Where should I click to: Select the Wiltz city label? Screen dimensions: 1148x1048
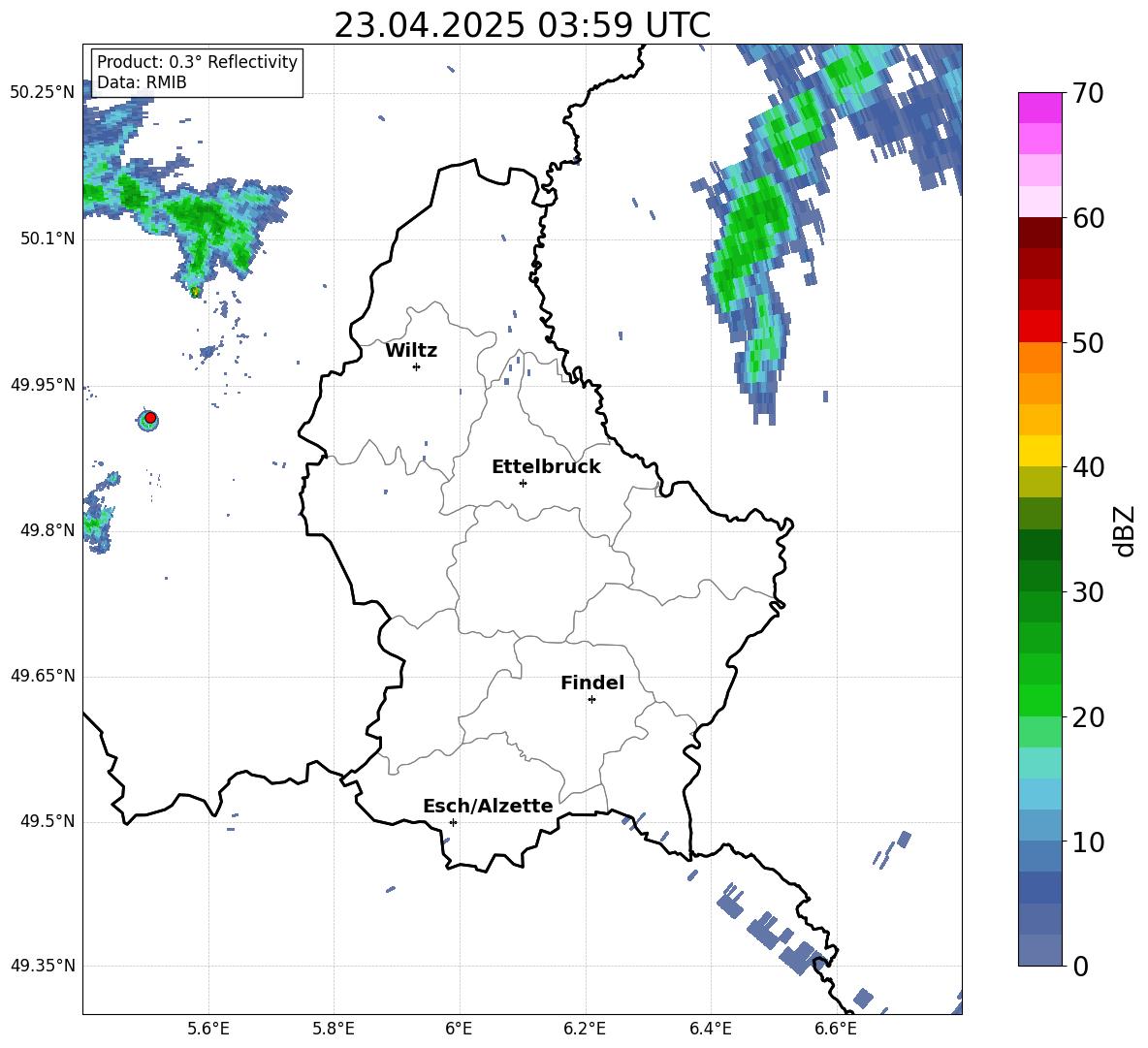(x=411, y=351)
